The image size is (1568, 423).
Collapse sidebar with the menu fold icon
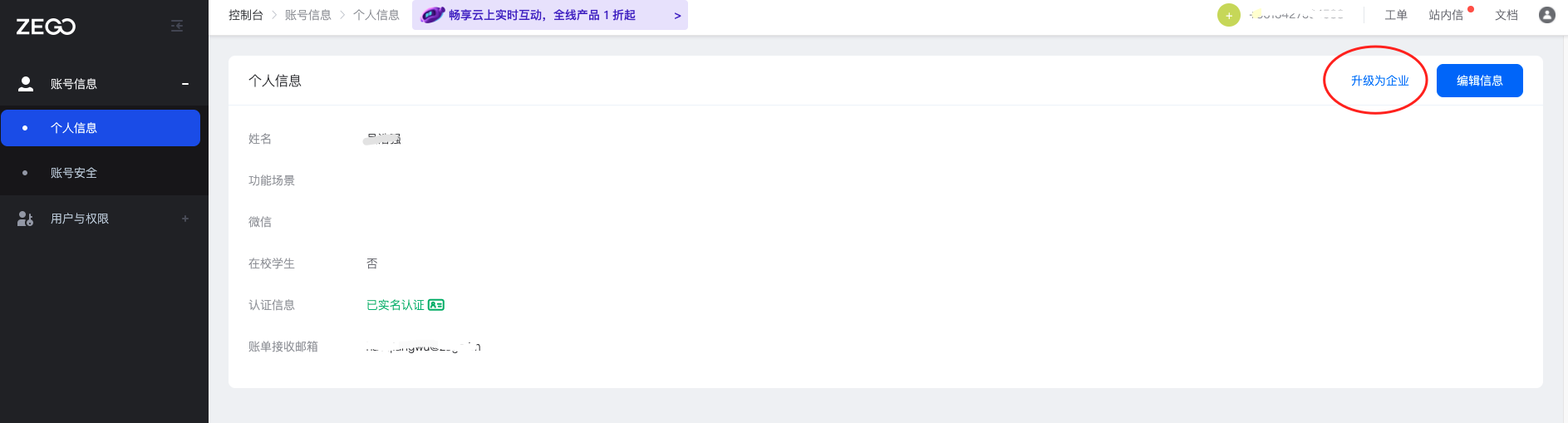177,27
